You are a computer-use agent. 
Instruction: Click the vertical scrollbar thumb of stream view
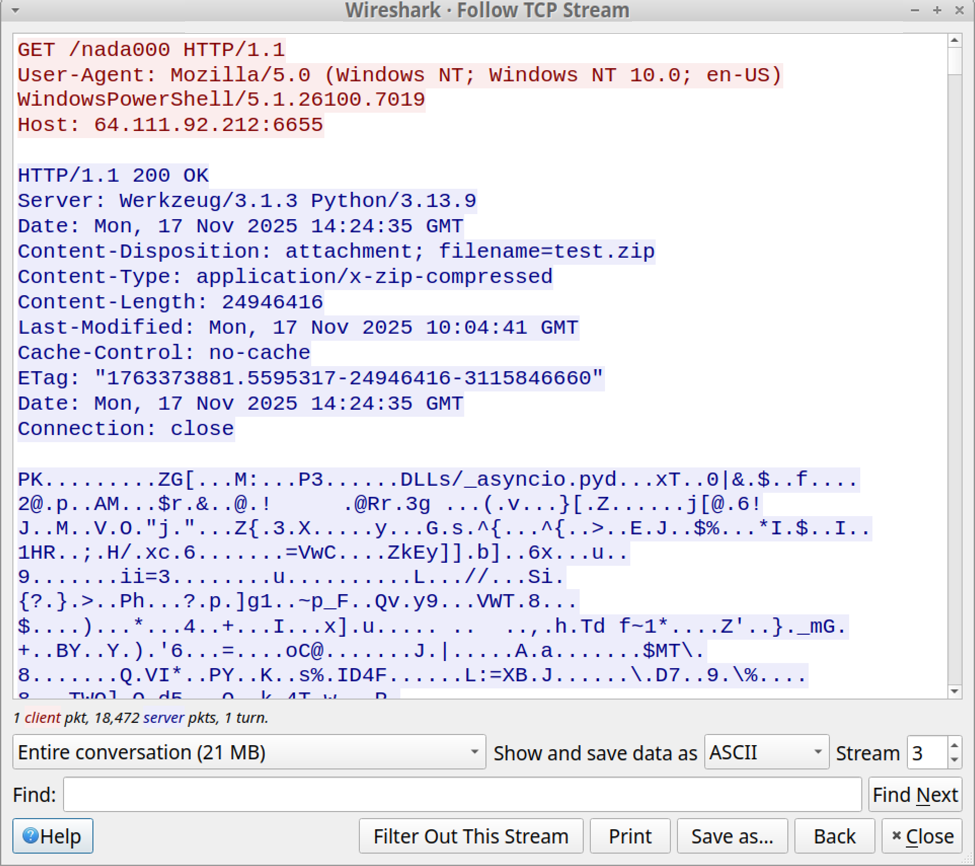[x=954, y=62]
